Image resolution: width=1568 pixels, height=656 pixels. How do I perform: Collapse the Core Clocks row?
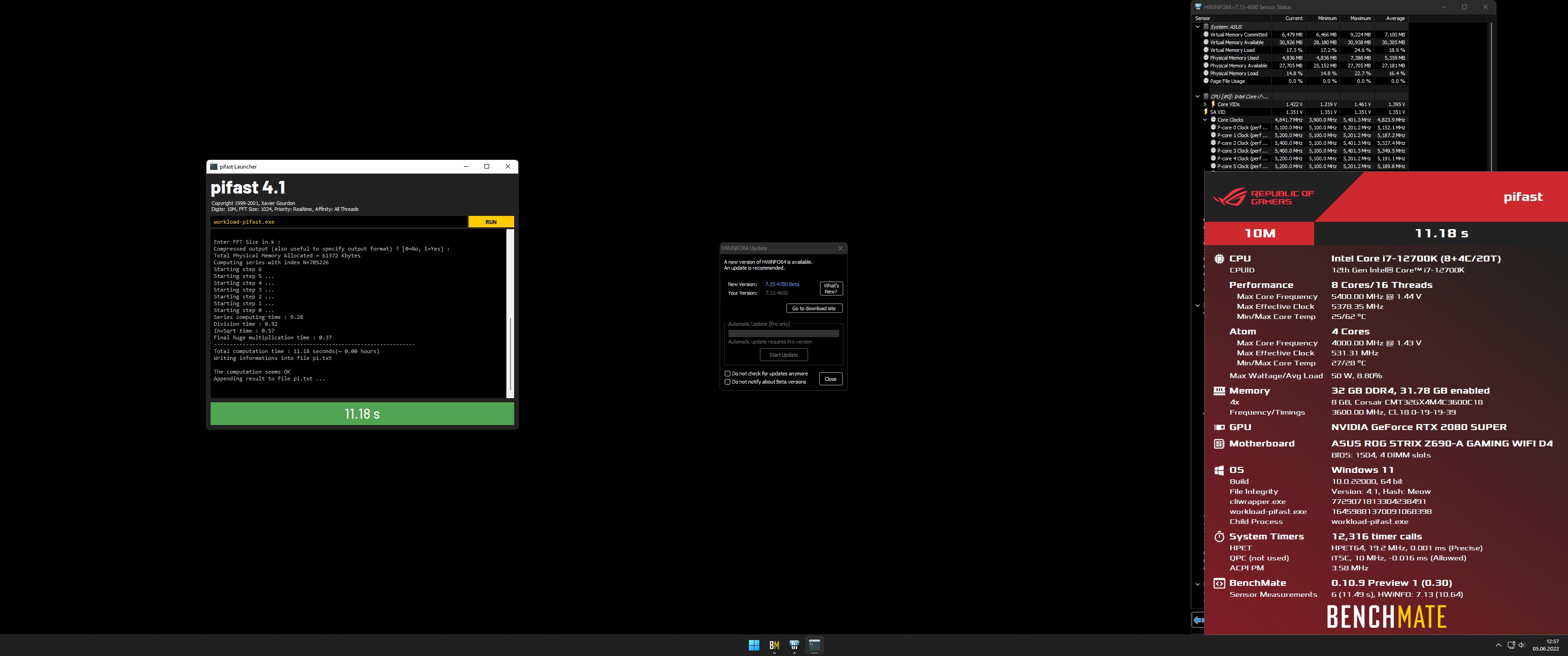[x=1205, y=120]
